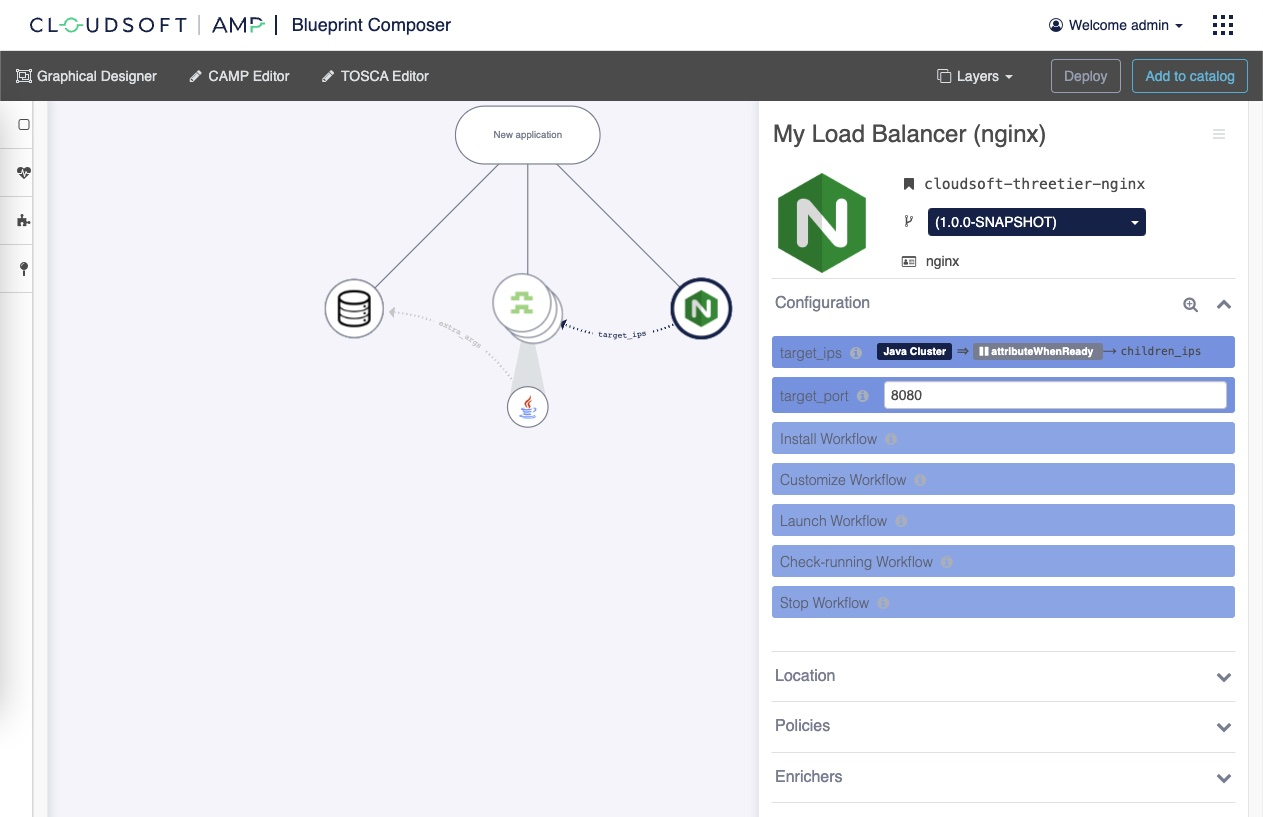Click the attributeWhenReady chip
This screenshot has width=1263, height=817.
1037,352
